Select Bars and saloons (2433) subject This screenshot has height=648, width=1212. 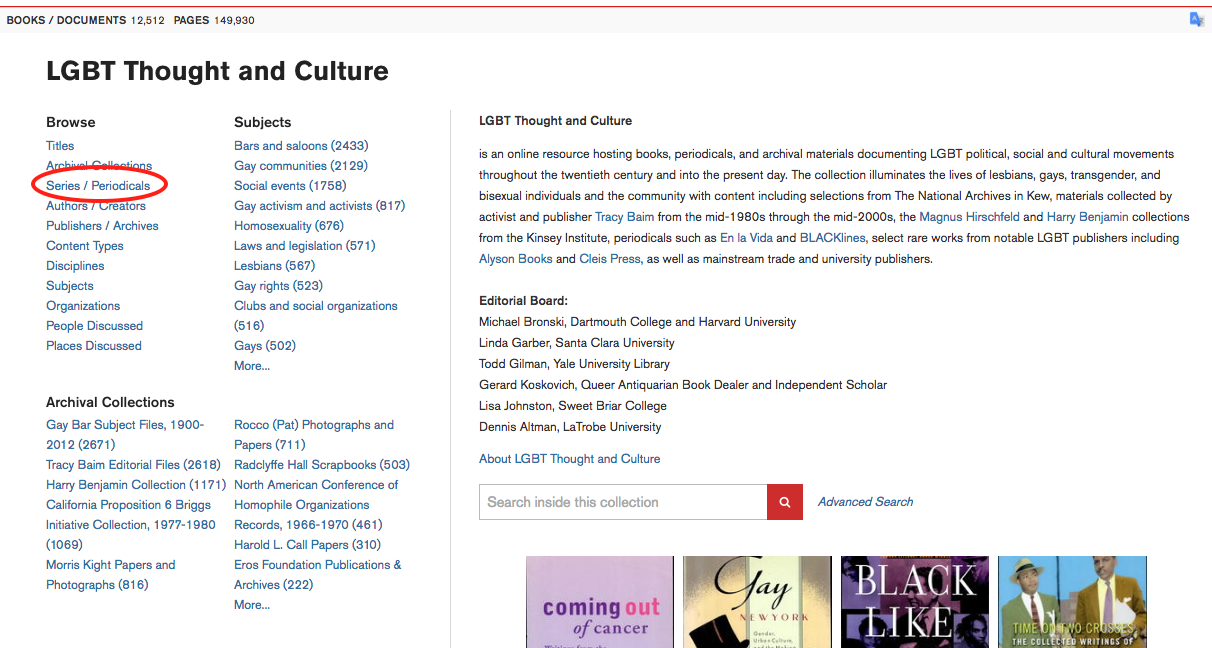301,146
